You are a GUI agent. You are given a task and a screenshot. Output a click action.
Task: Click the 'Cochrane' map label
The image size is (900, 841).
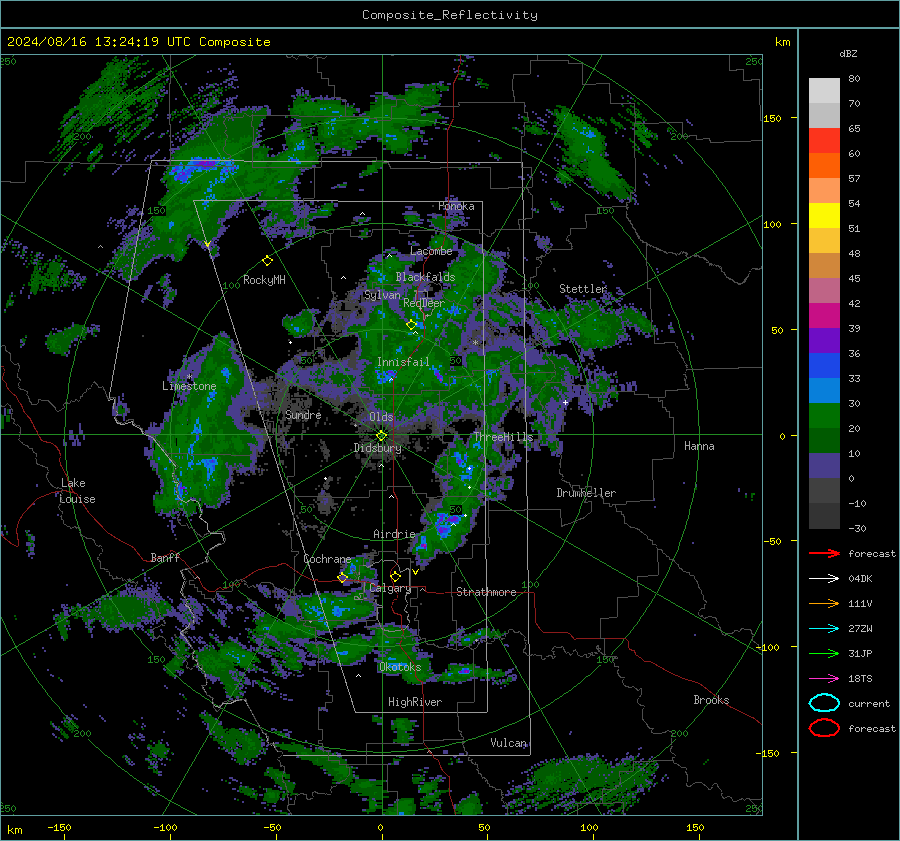(x=327, y=559)
